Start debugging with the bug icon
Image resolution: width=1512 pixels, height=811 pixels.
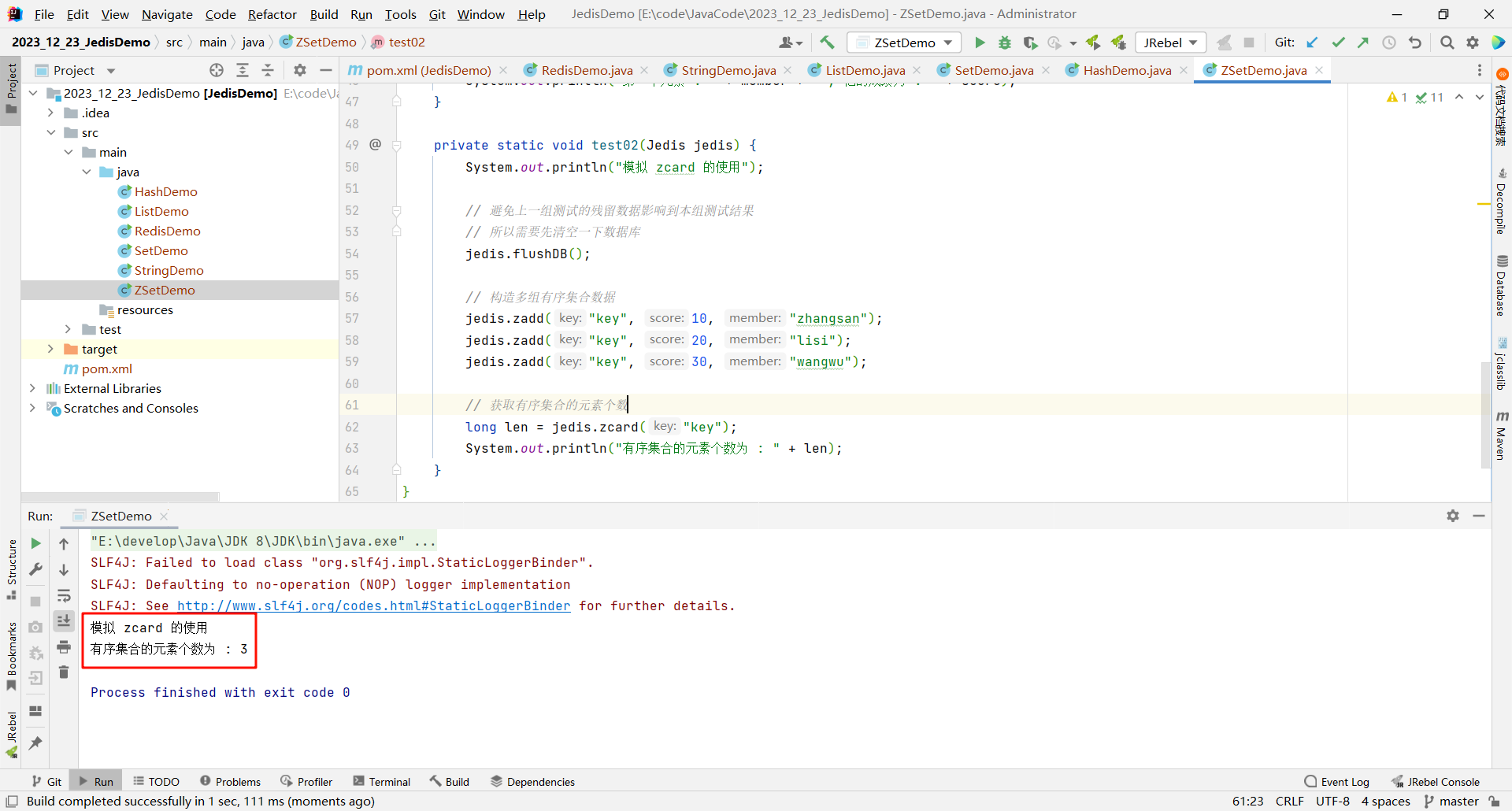pyautogui.click(x=1005, y=43)
